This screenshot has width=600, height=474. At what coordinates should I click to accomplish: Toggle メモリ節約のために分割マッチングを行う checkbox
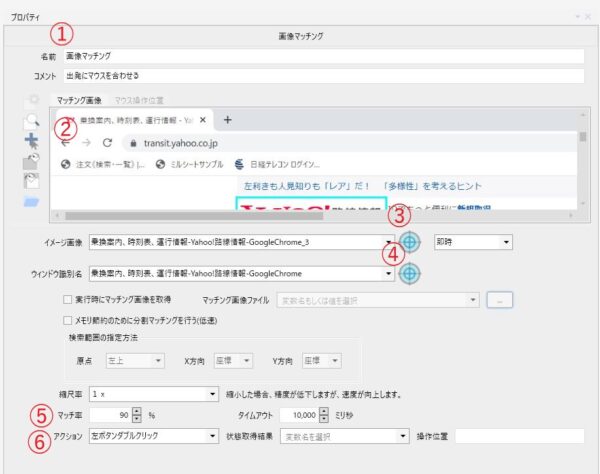67,320
